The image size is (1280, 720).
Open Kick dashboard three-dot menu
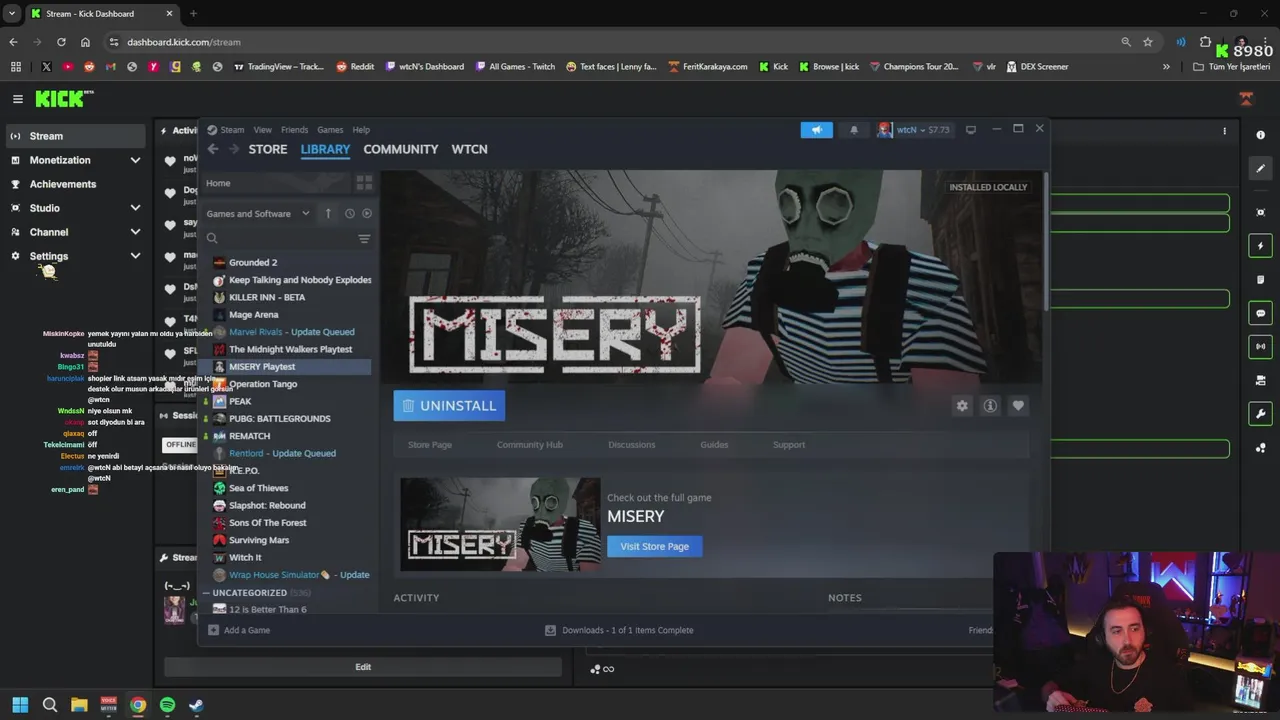coord(1224,131)
